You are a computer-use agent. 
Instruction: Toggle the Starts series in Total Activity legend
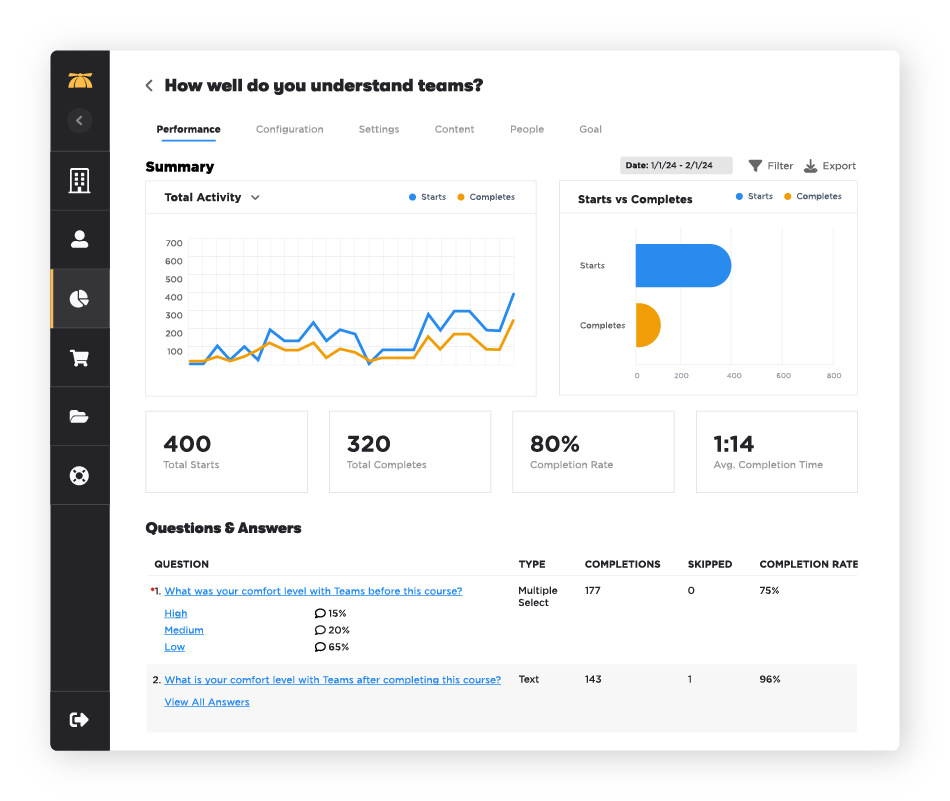(427, 197)
